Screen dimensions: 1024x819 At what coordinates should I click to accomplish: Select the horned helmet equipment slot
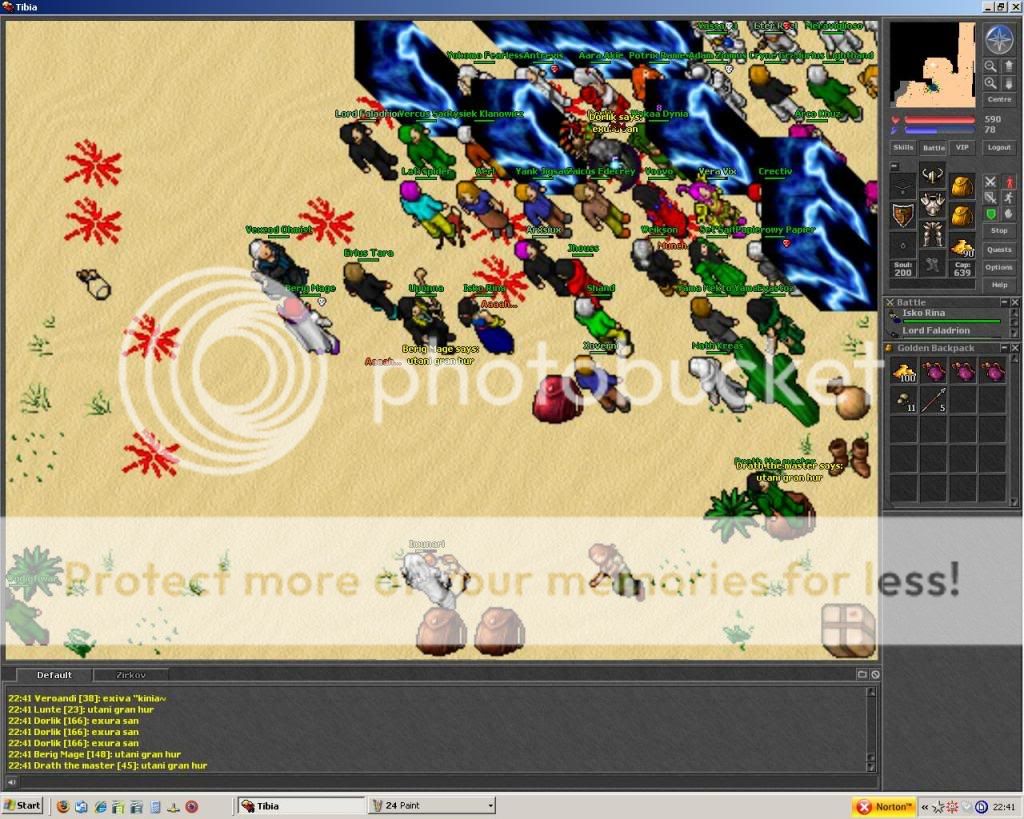click(933, 175)
